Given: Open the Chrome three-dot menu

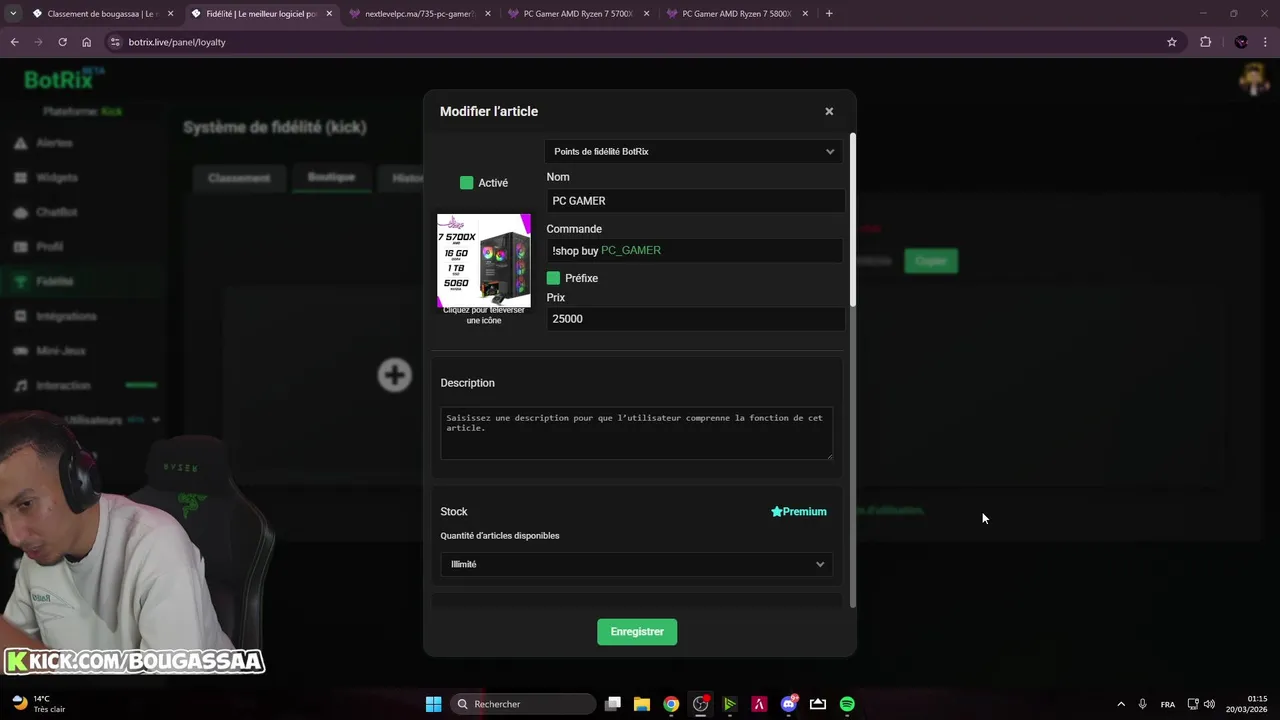Looking at the screenshot, I should pyautogui.click(x=1265, y=42).
